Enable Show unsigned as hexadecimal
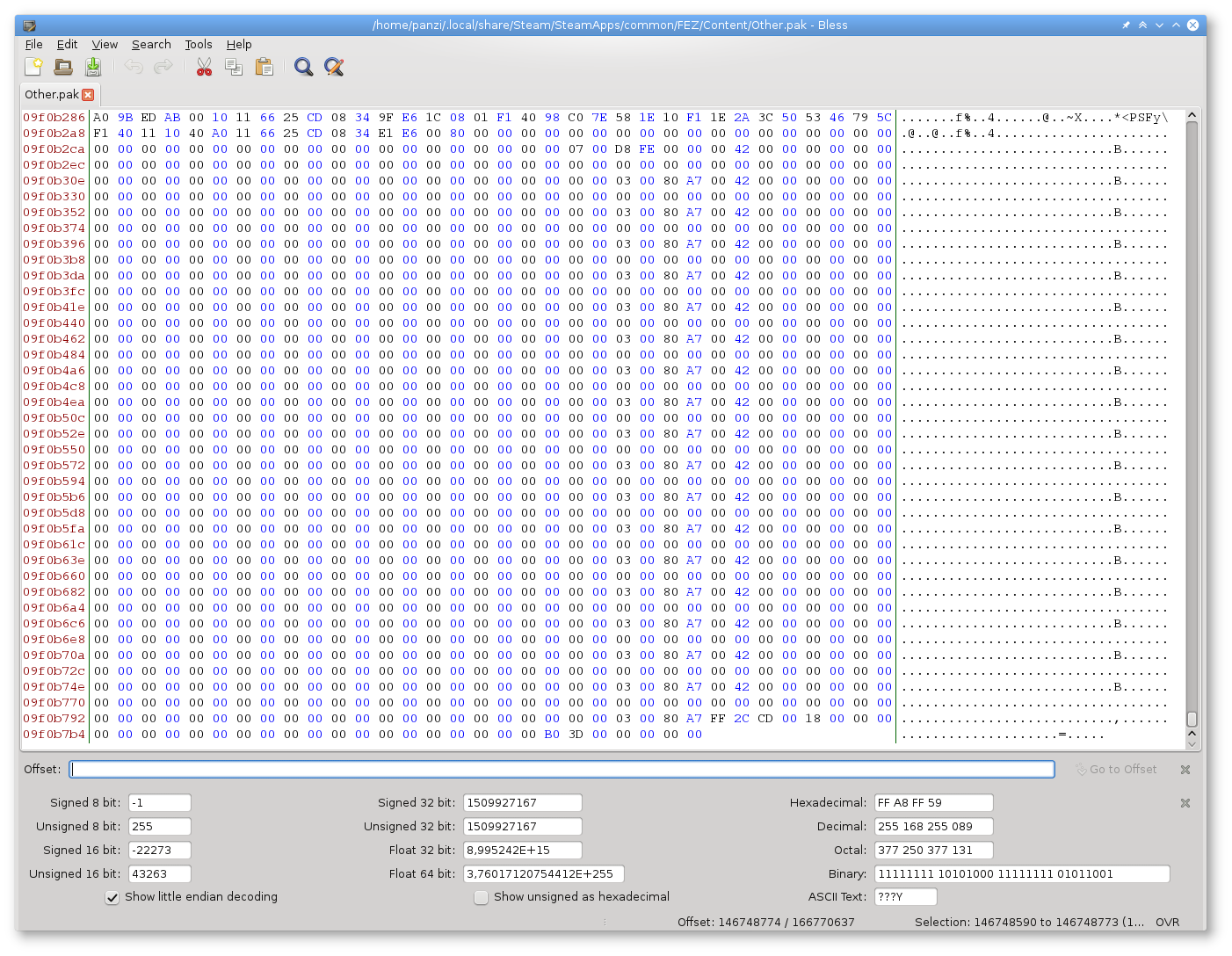 [x=481, y=897]
